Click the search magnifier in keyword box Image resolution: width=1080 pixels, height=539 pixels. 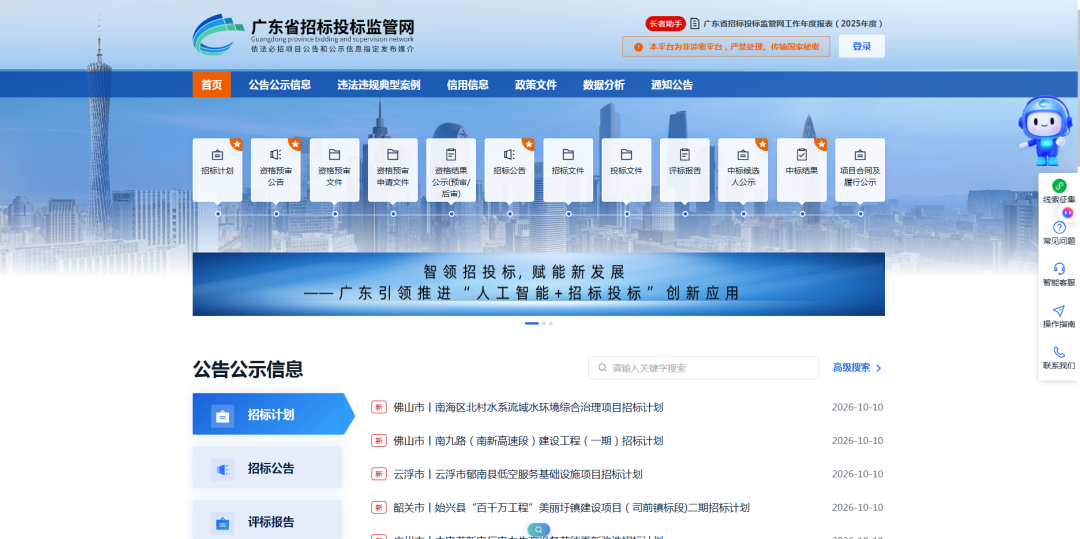point(603,368)
